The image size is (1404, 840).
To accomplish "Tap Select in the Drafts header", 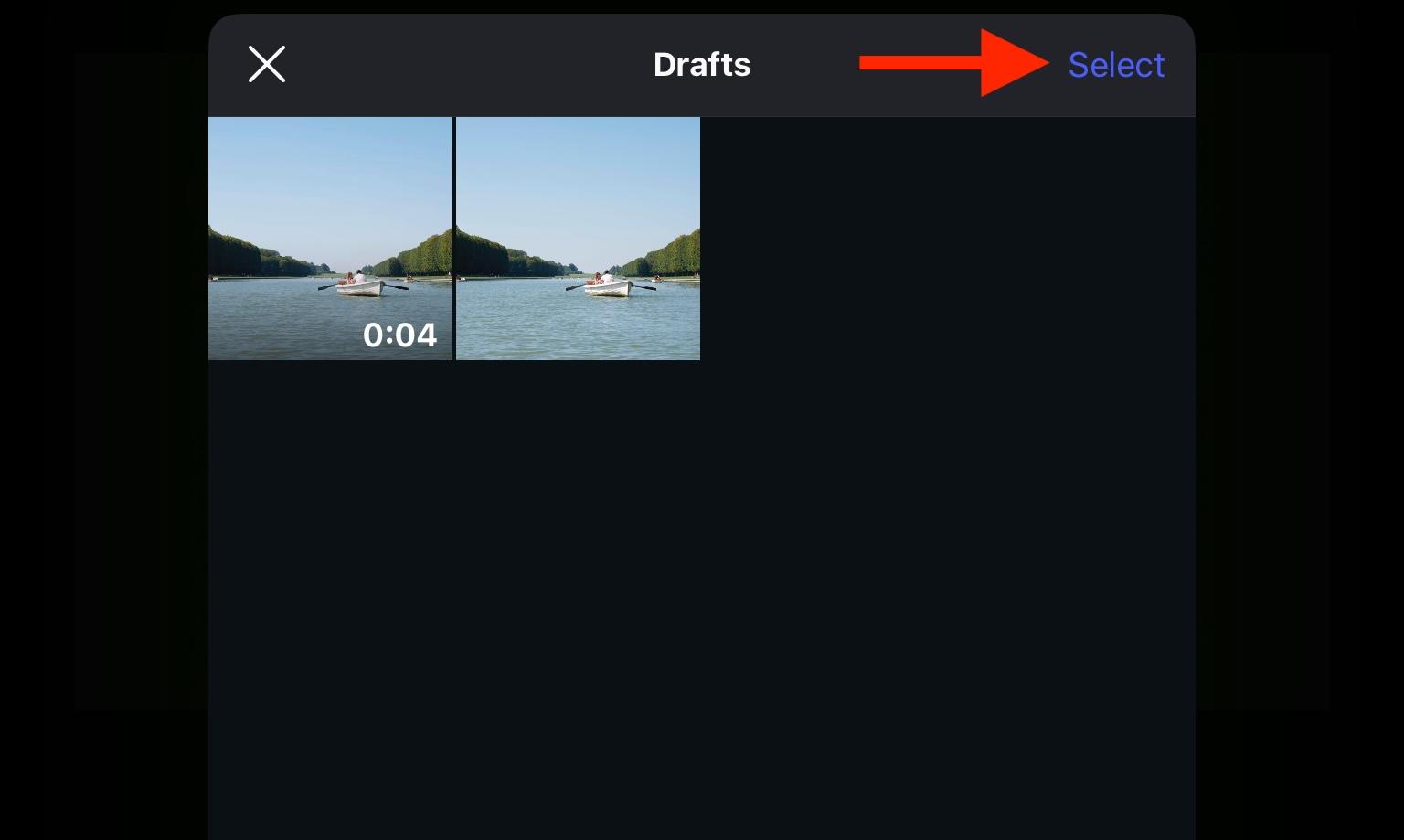I will 1116,65.
